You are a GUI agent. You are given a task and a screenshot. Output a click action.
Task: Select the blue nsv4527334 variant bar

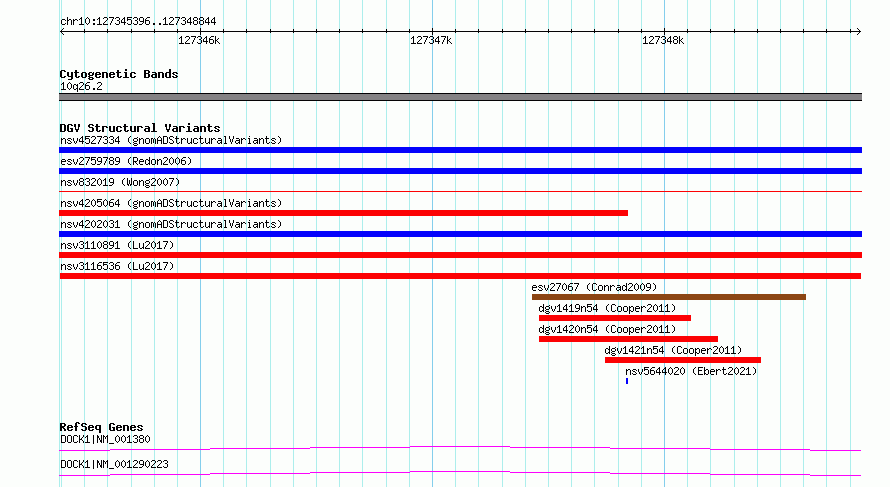click(x=460, y=150)
